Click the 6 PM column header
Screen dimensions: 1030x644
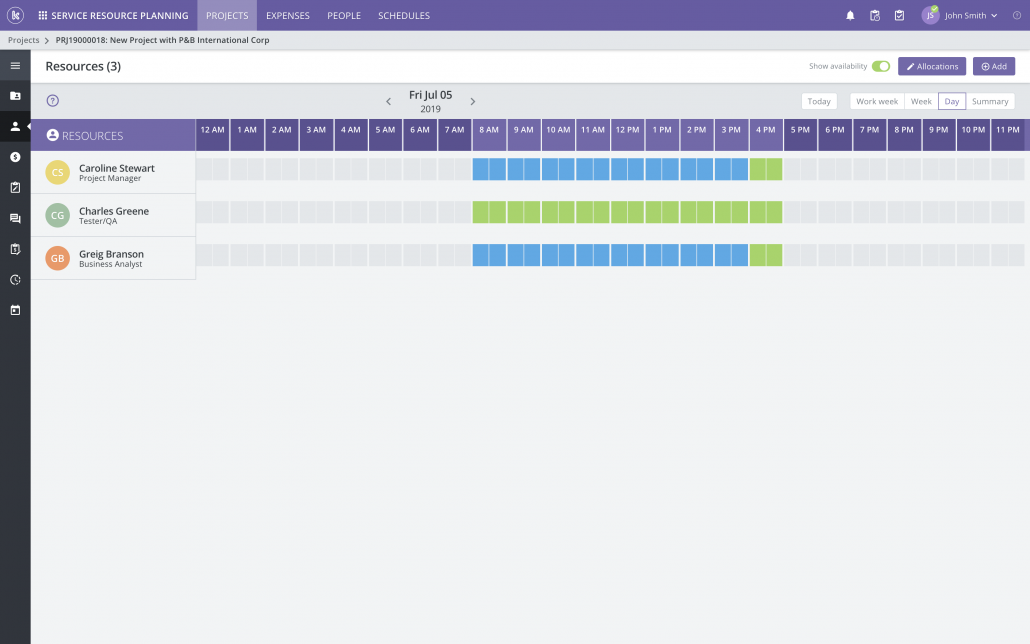(x=835, y=135)
